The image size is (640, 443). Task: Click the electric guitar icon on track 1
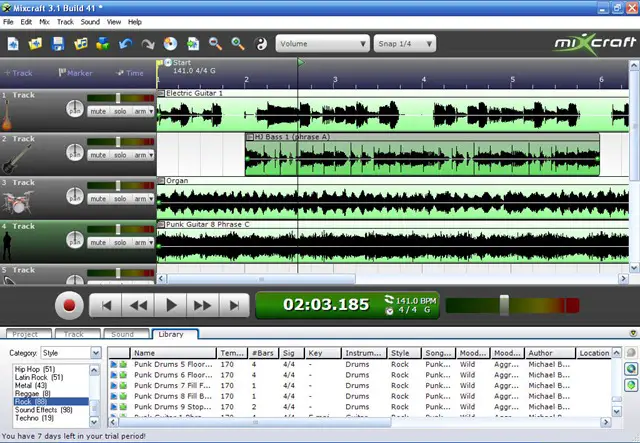pos(7,115)
